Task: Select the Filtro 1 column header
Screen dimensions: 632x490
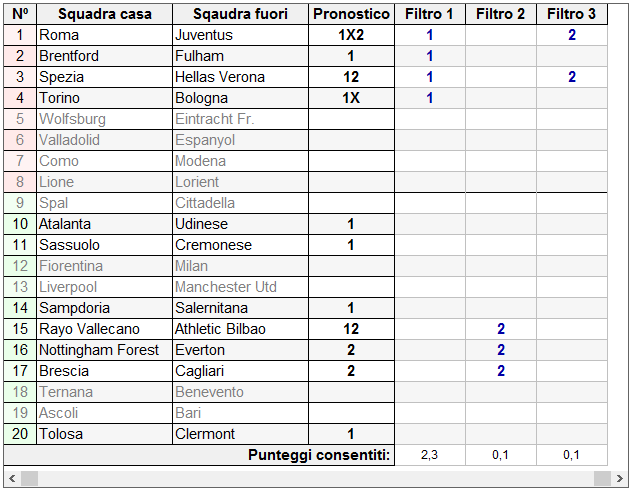Action: pos(430,14)
